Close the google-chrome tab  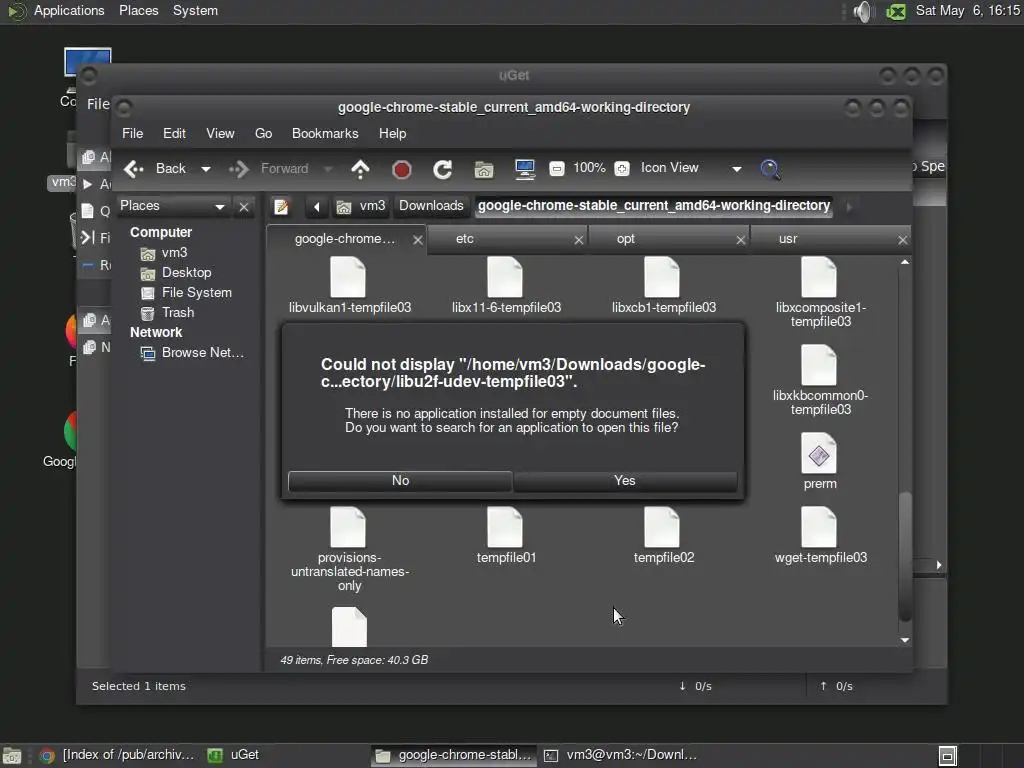[418, 240]
